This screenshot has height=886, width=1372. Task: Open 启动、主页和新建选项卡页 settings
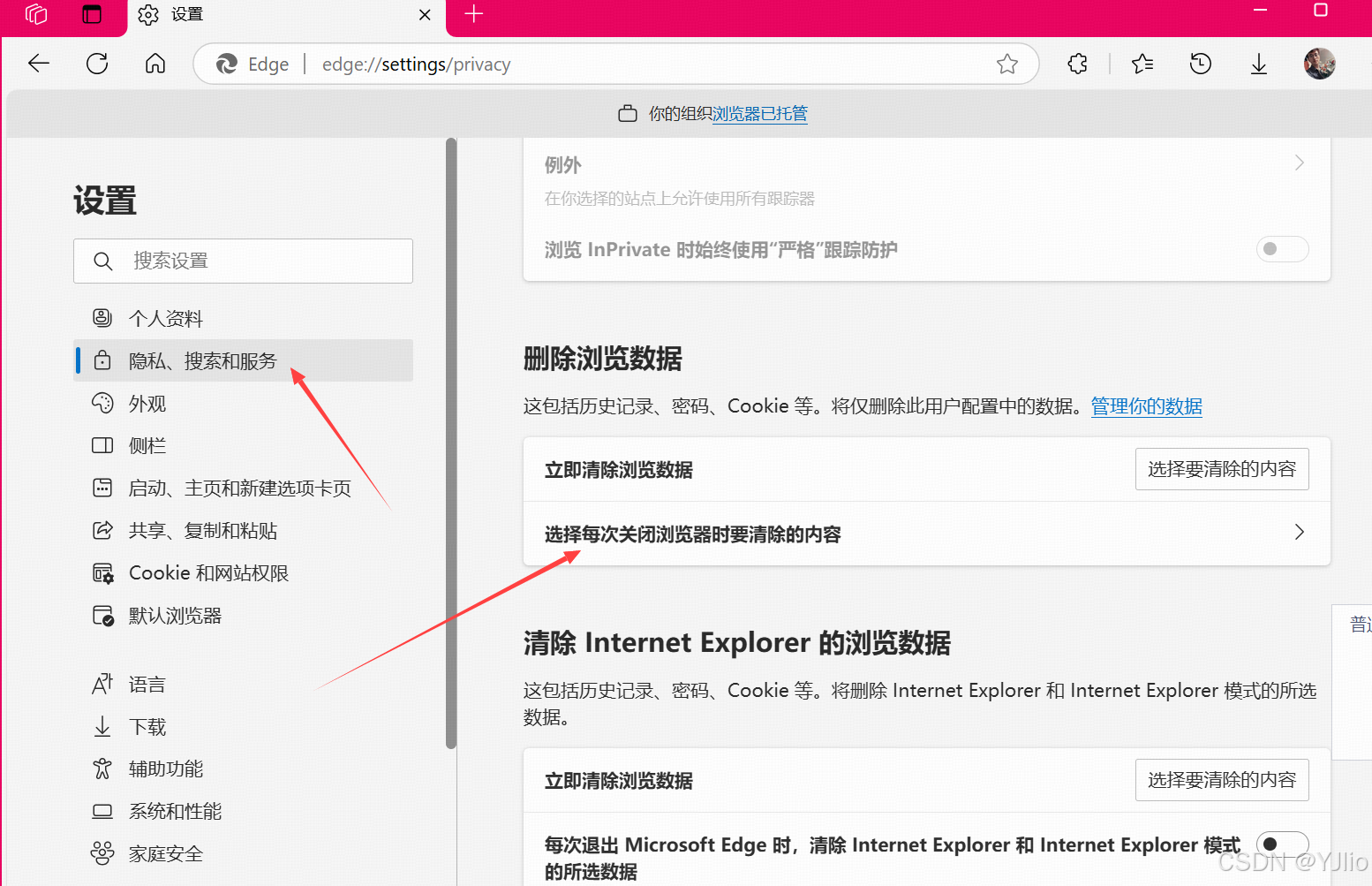[243, 488]
